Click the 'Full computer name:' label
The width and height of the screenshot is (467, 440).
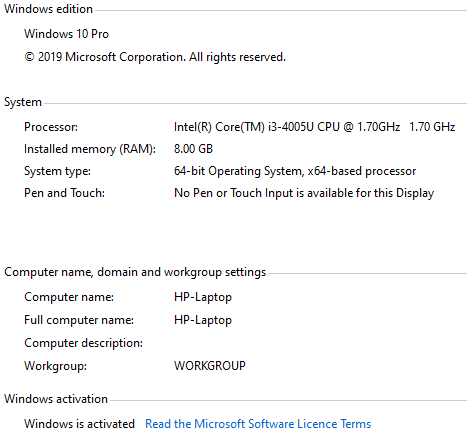point(79,320)
